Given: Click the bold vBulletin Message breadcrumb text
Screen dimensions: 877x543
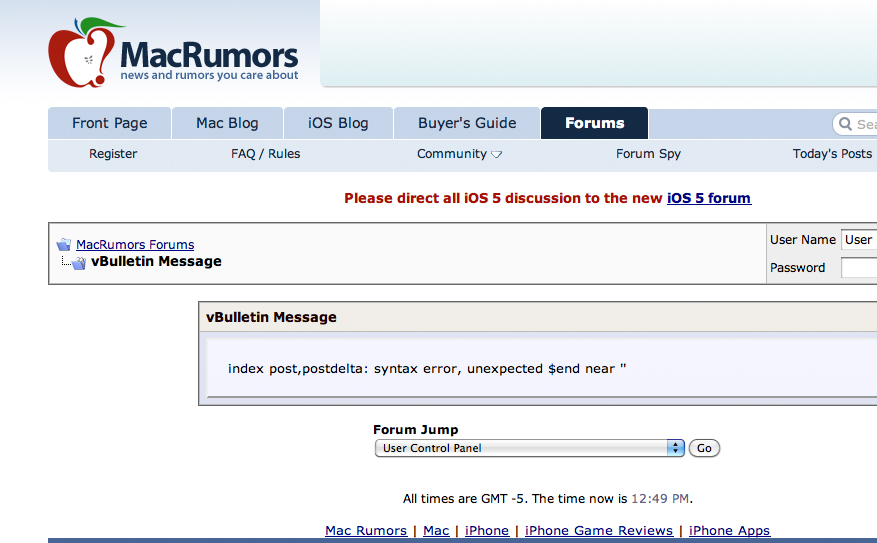Looking at the screenshot, I should click(156, 262).
